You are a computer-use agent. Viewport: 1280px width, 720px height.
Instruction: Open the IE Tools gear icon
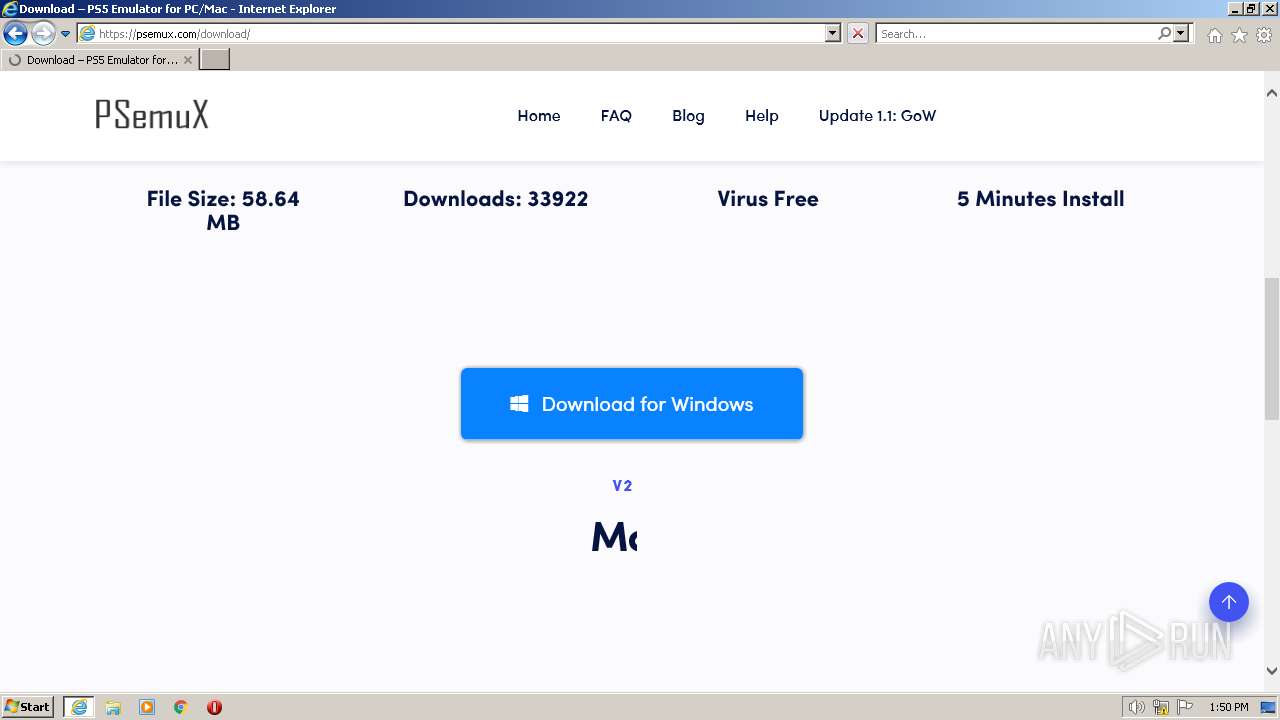tap(1264, 35)
